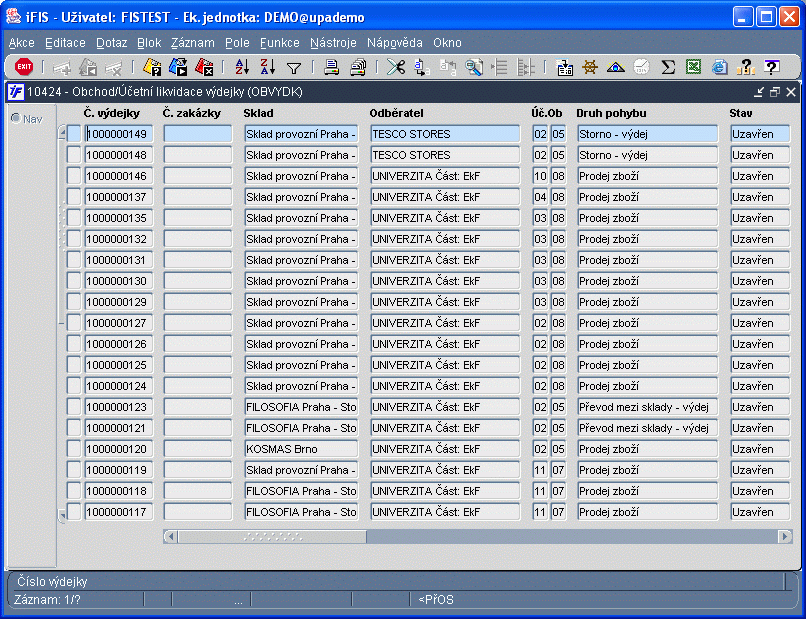Sort descending with the Z-A icon

pyautogui.click(x=268, y=67)
